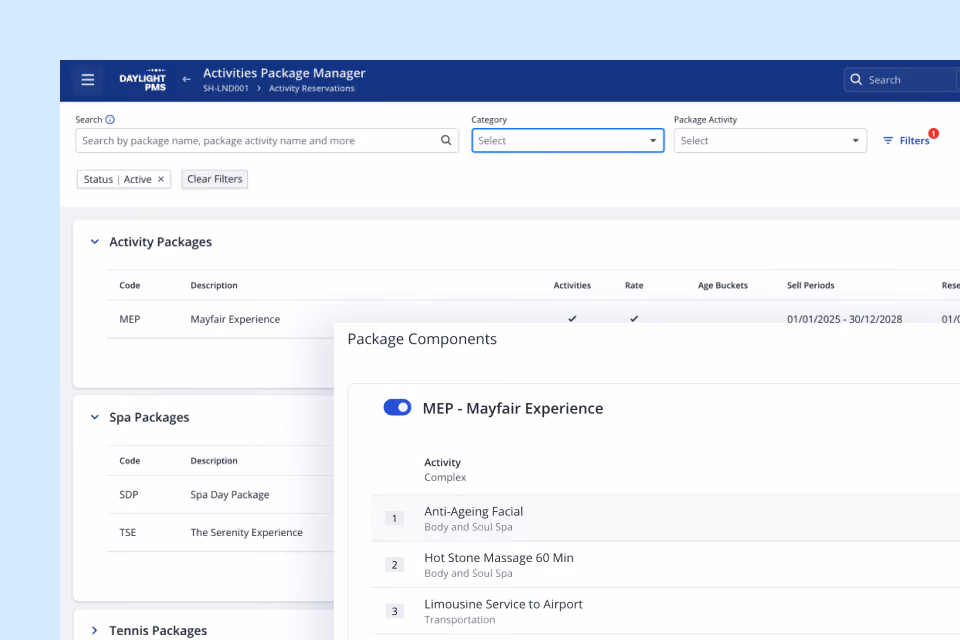Click the Filters funnel icon
The image size is (960, 640).
pos(888,140)
